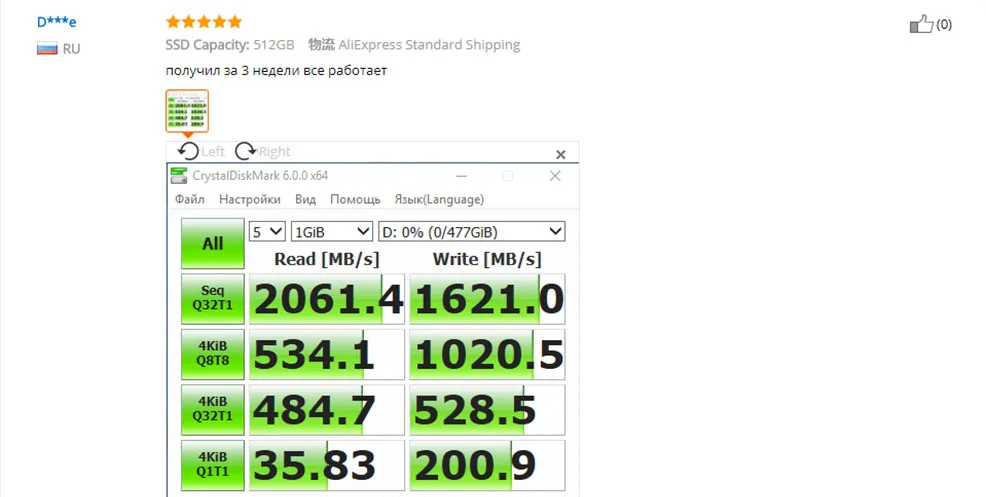The width and height of the screenshot is (986, 497).
Task: Rotate the review image left
Action: click(x=188, y=151)
